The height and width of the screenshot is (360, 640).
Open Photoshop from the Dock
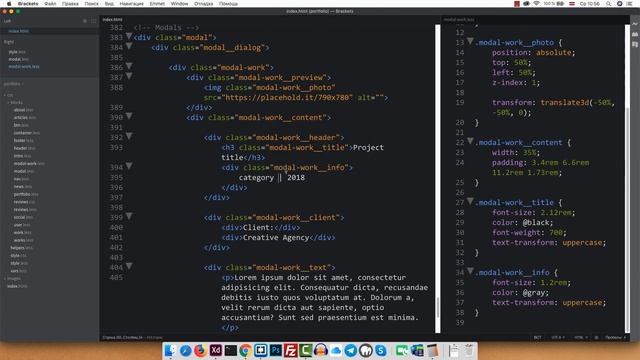point(276,350)
